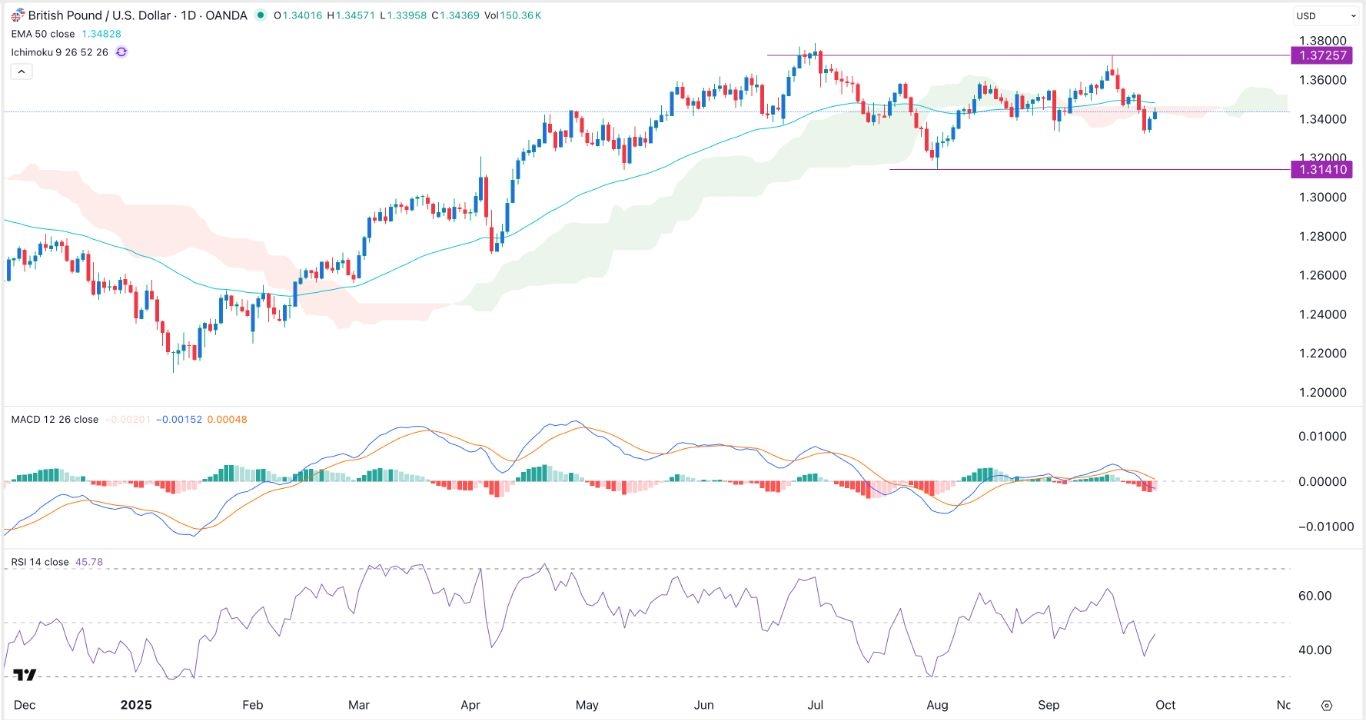
Task: Click the lower purple horizontal support line
Action: (1100, 169)
